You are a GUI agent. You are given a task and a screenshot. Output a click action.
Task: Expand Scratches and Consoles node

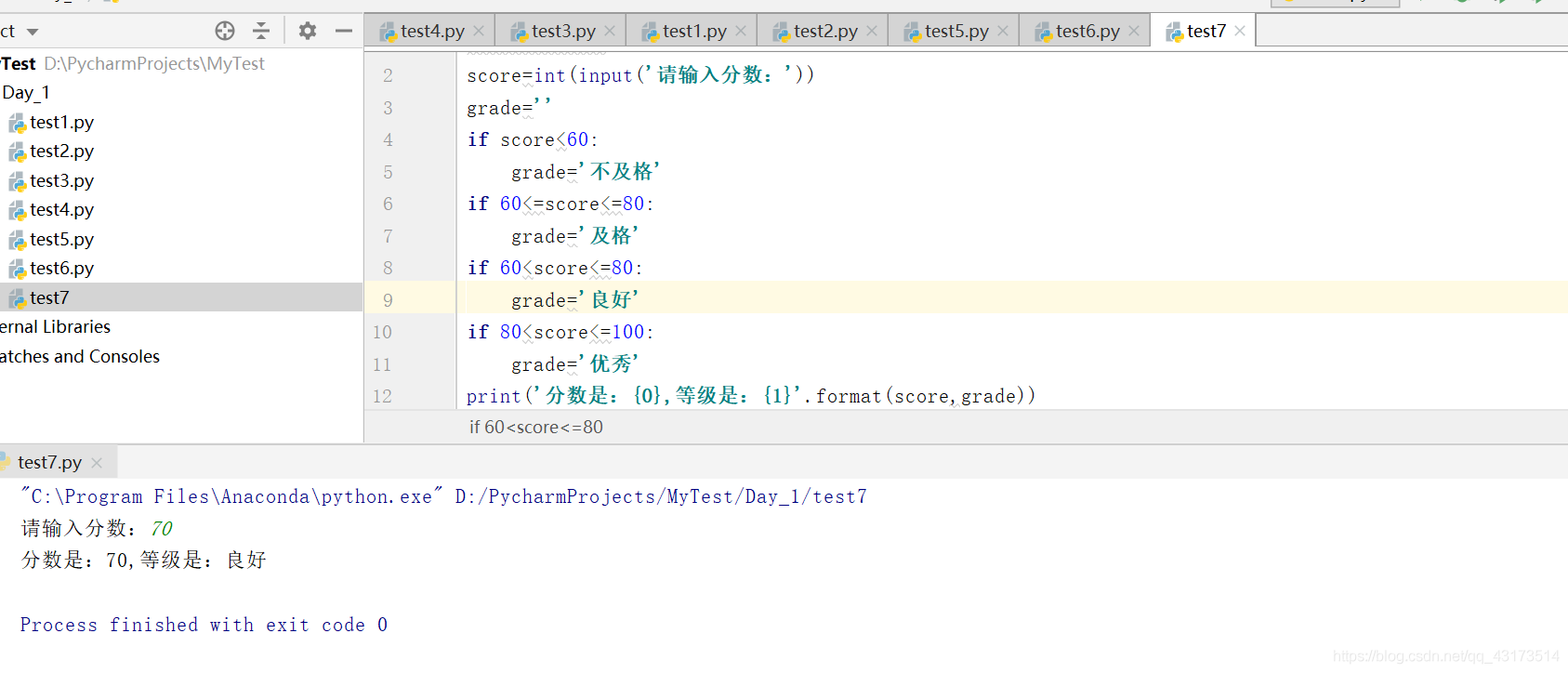click(80, 356)
